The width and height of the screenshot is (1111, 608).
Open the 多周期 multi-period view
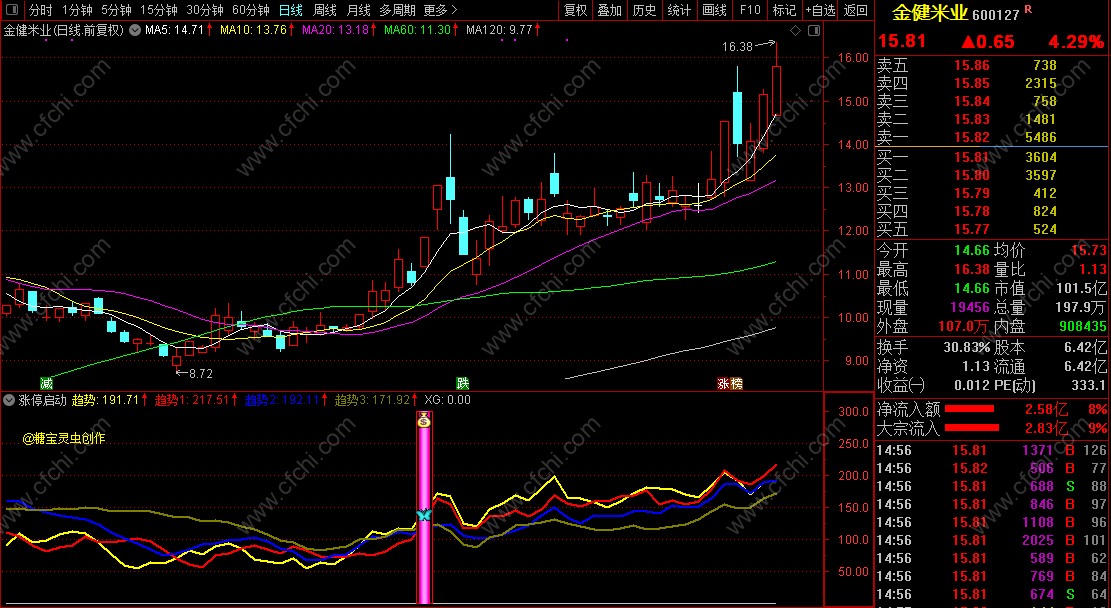click(397, 10)
